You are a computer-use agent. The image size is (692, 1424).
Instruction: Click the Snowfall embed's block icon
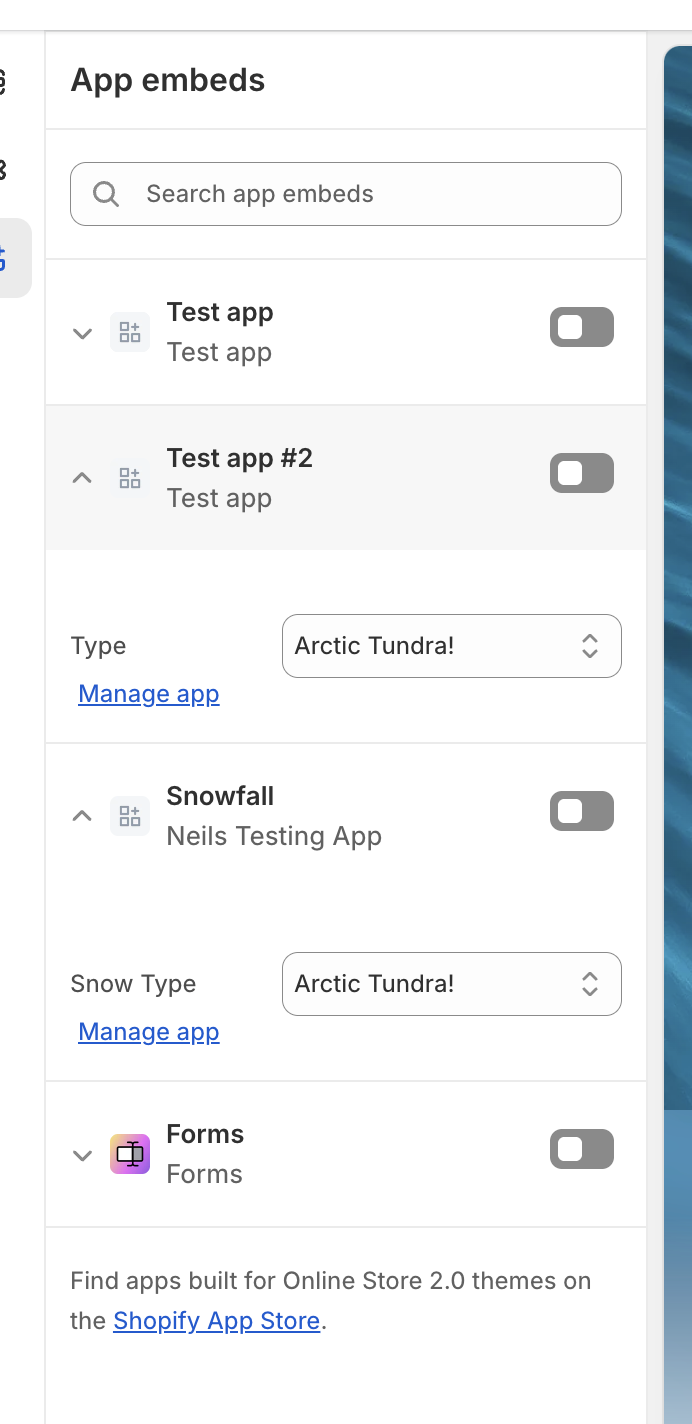coord(130,816)
